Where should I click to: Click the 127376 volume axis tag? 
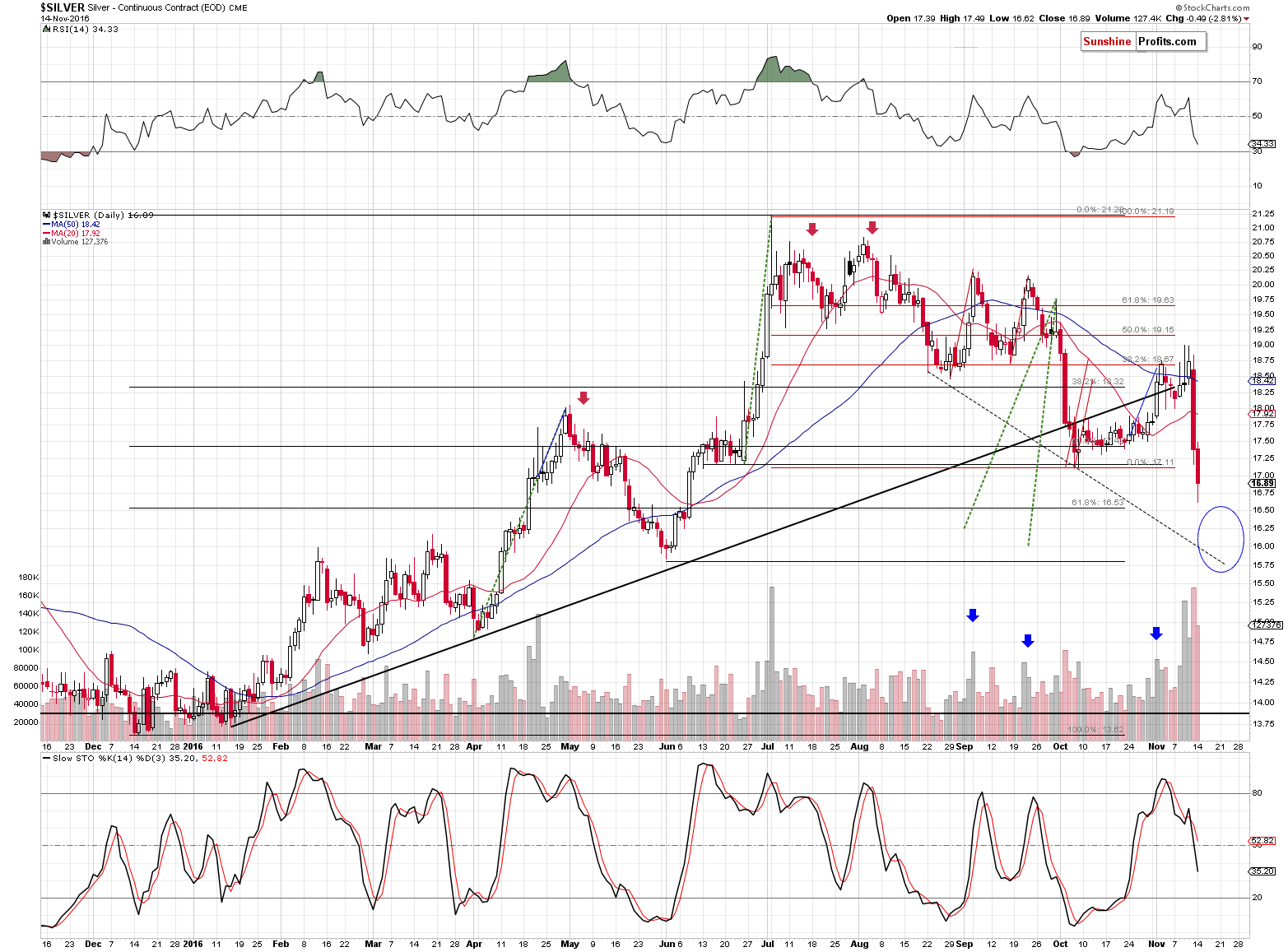pos(1266,625)
